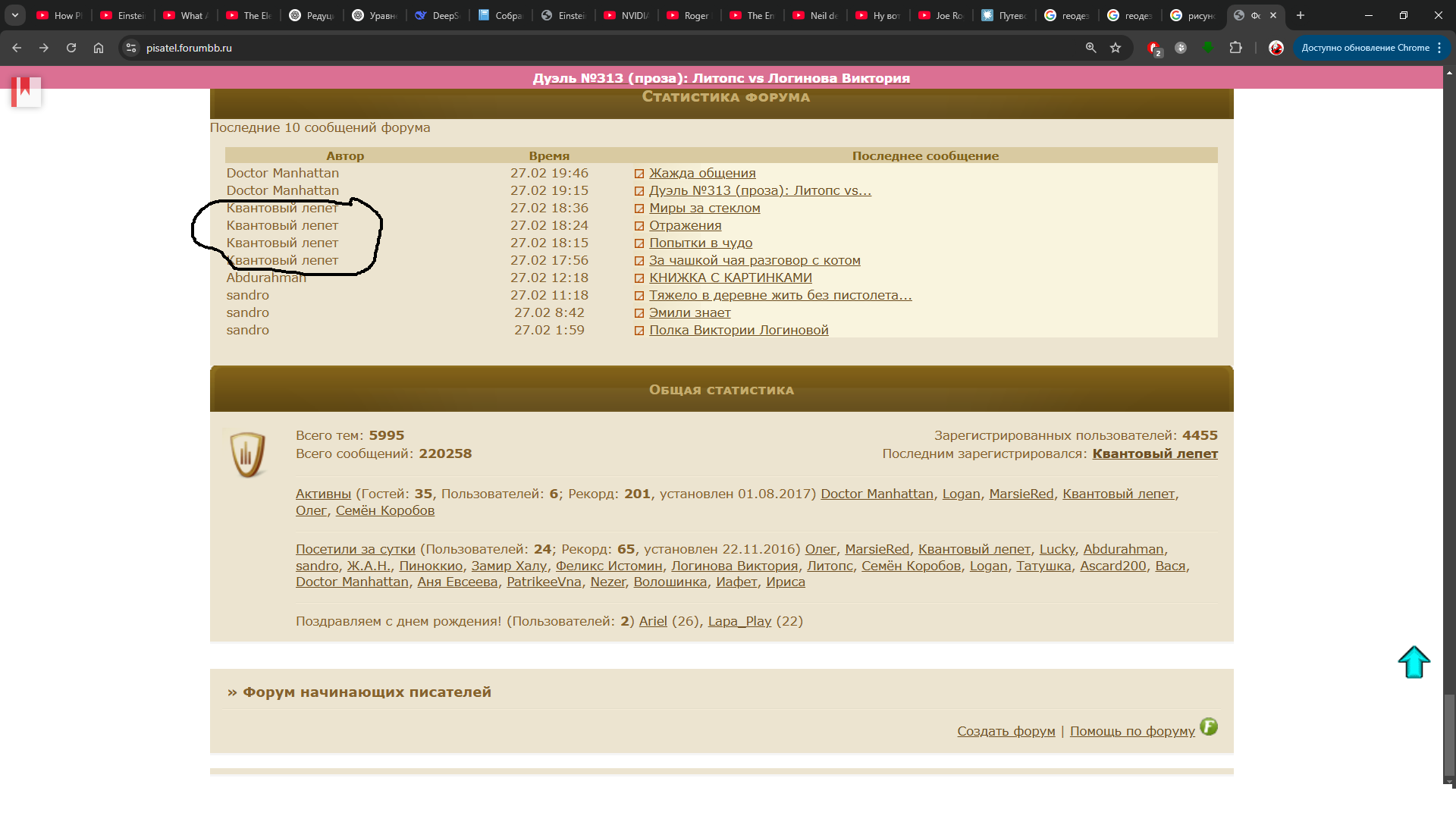Reload the page with refresh icon
Screen dimensions: 1456x819
point(71,48)
